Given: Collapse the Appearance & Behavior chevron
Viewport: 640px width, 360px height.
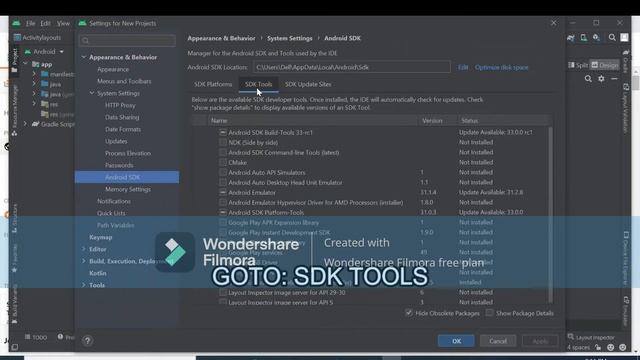Looking at the screenshot, I should (x=84, y=57).
